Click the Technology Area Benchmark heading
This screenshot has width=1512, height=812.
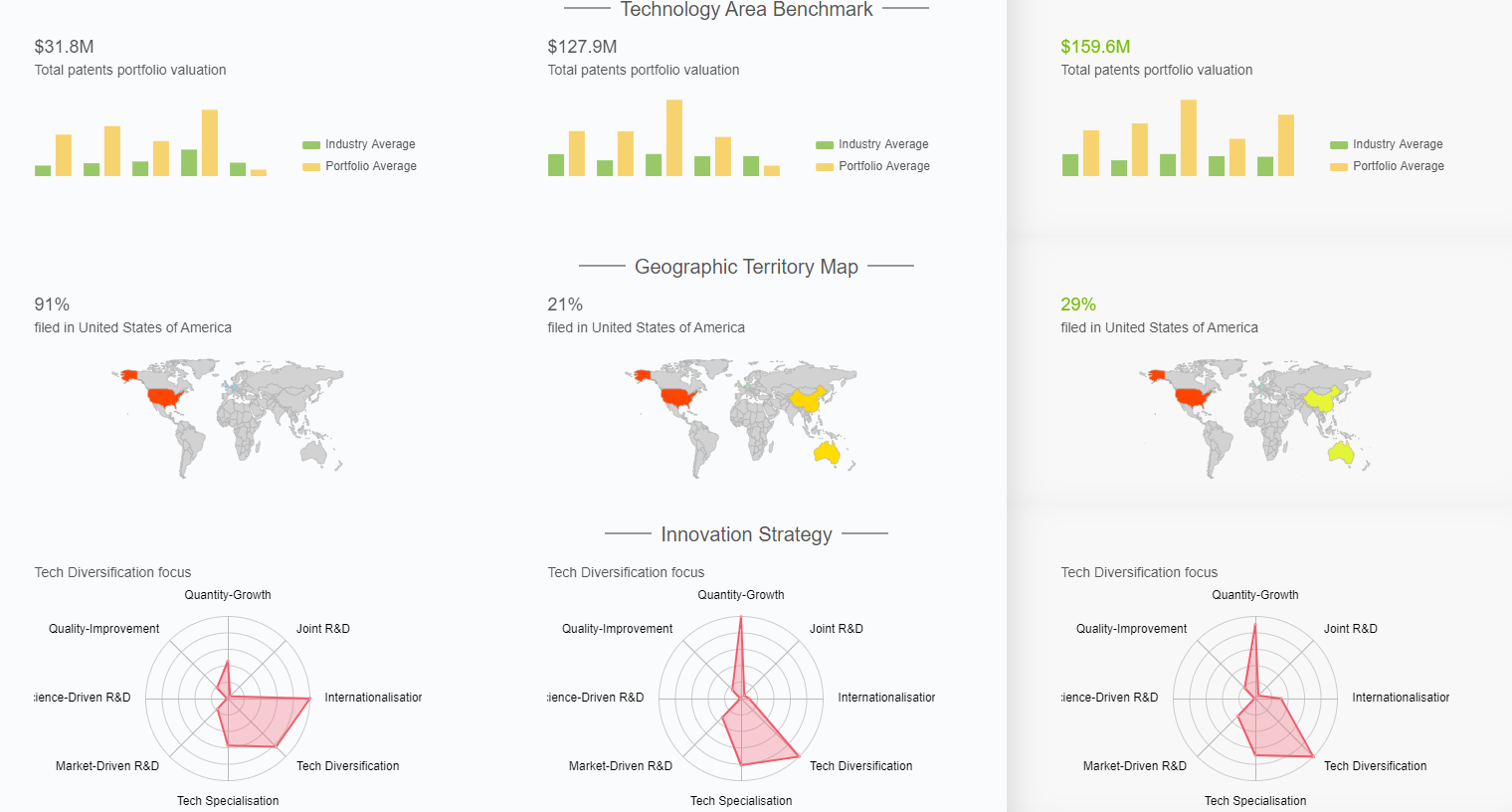tap(746, 10)
